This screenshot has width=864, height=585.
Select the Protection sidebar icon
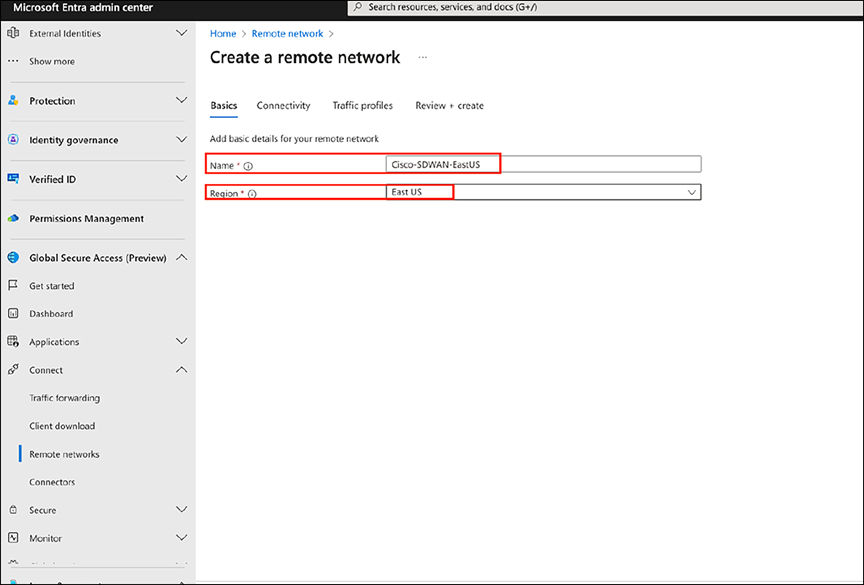click(x=14, y=100)
